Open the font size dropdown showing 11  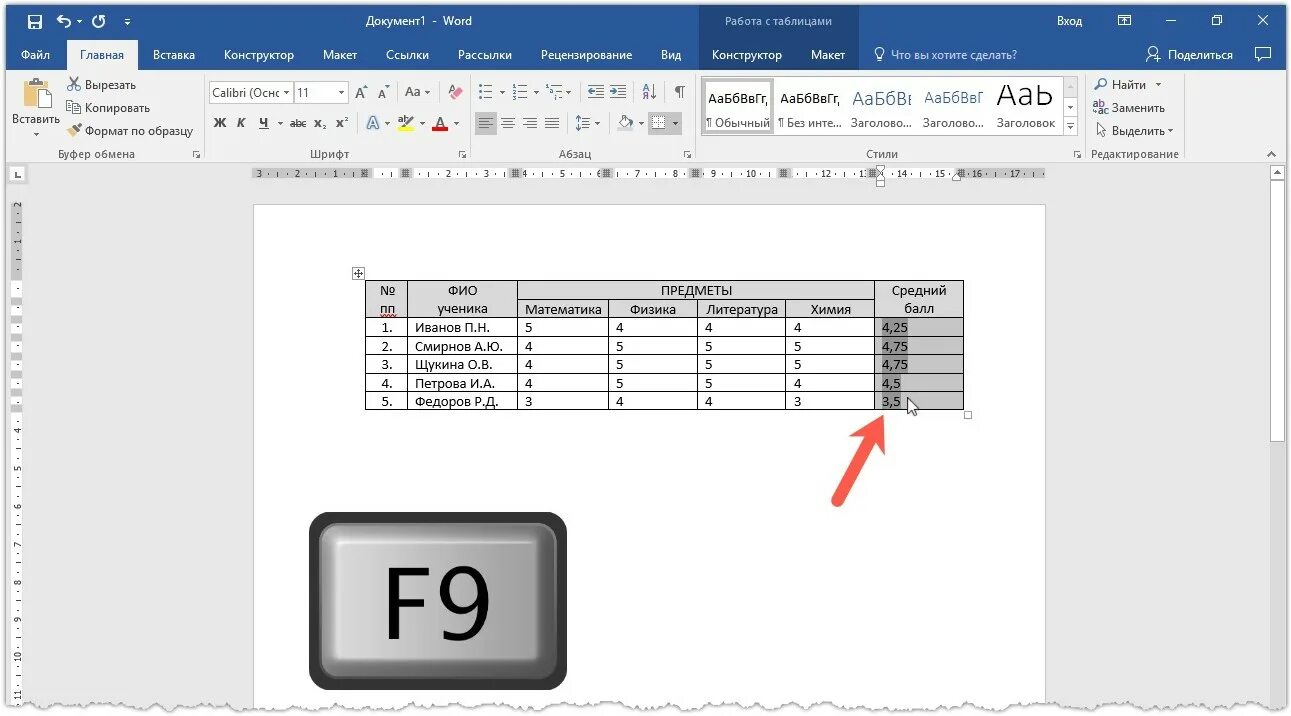(342, 92)
